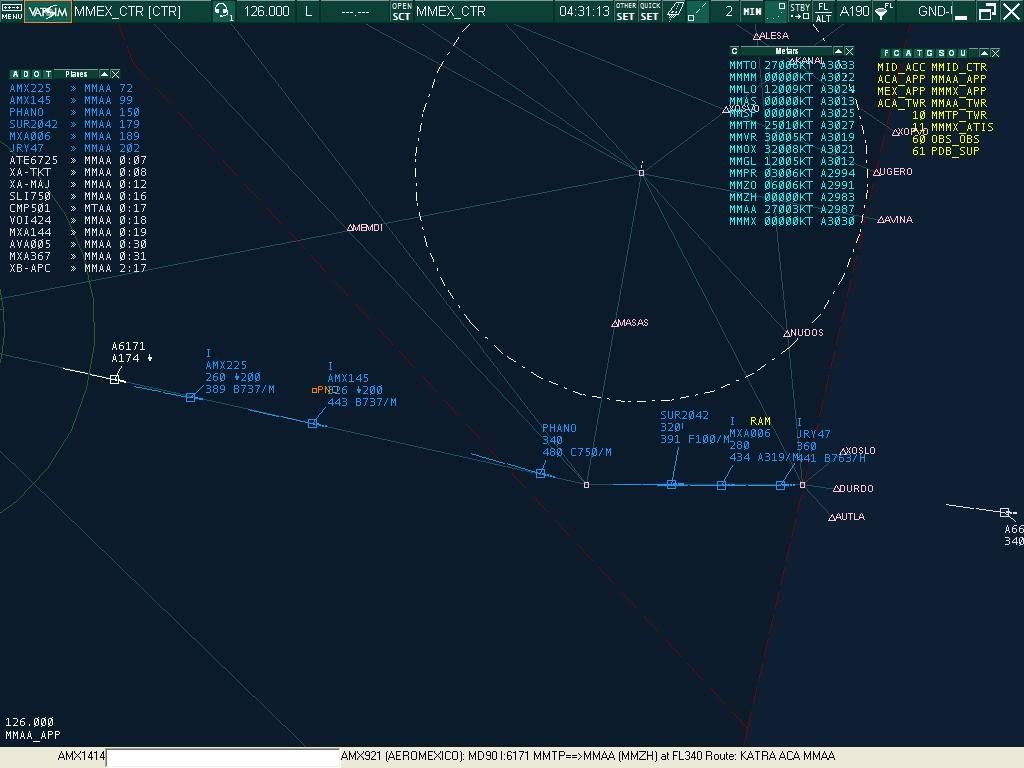The width and height of the screenshot is (1024, 768).
Task: Open the VRC main MENU button
Action: coord(11,12)
